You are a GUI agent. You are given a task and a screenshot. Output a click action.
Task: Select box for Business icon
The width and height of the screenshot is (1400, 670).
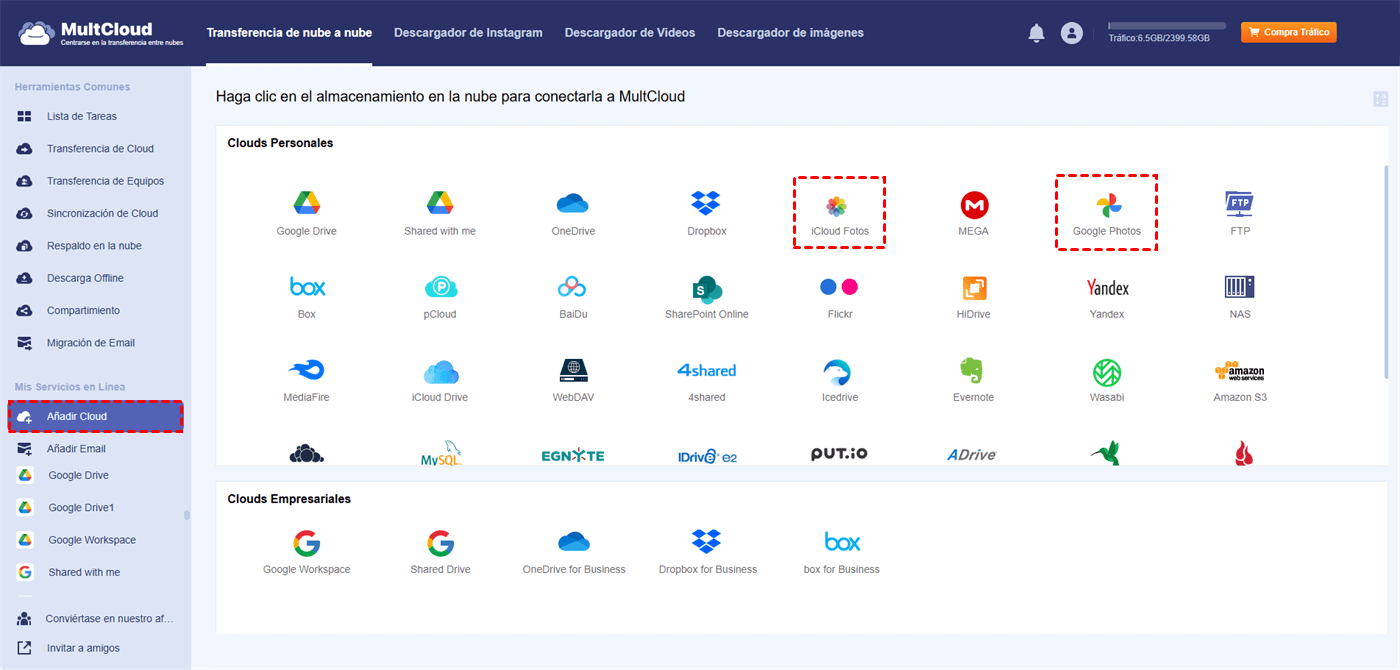pyautogui.click(x=842, y=542)
